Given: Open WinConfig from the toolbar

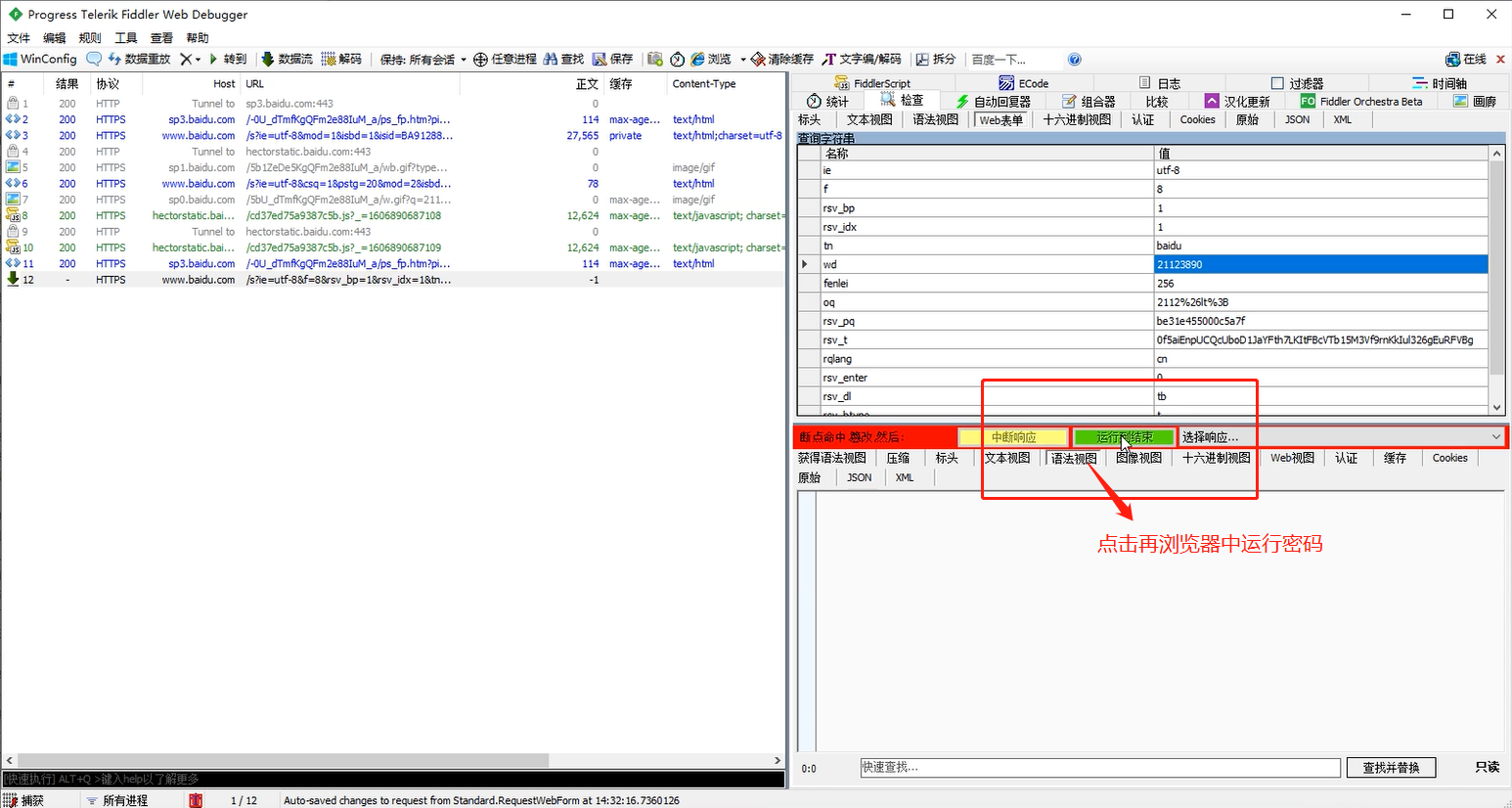Looking at the screenshot, I should point(40,59).
